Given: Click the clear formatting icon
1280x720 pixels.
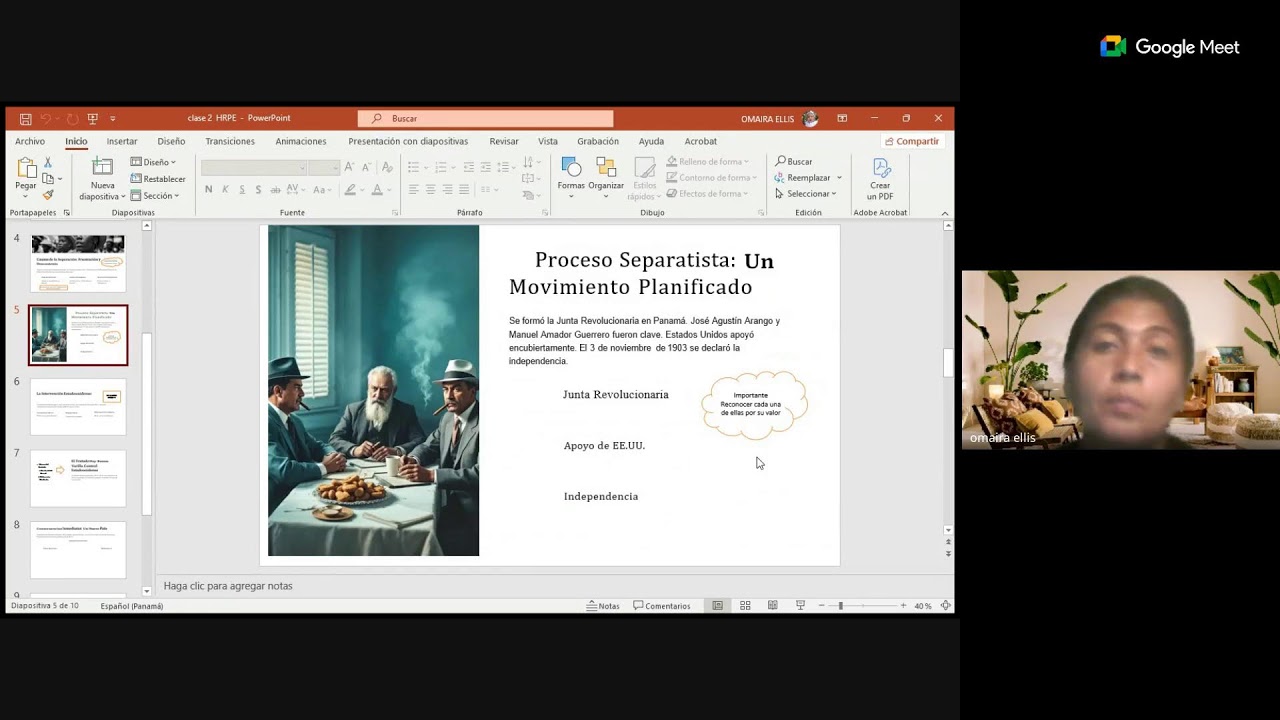Looking at the screenshot, I should coord(387,167).
